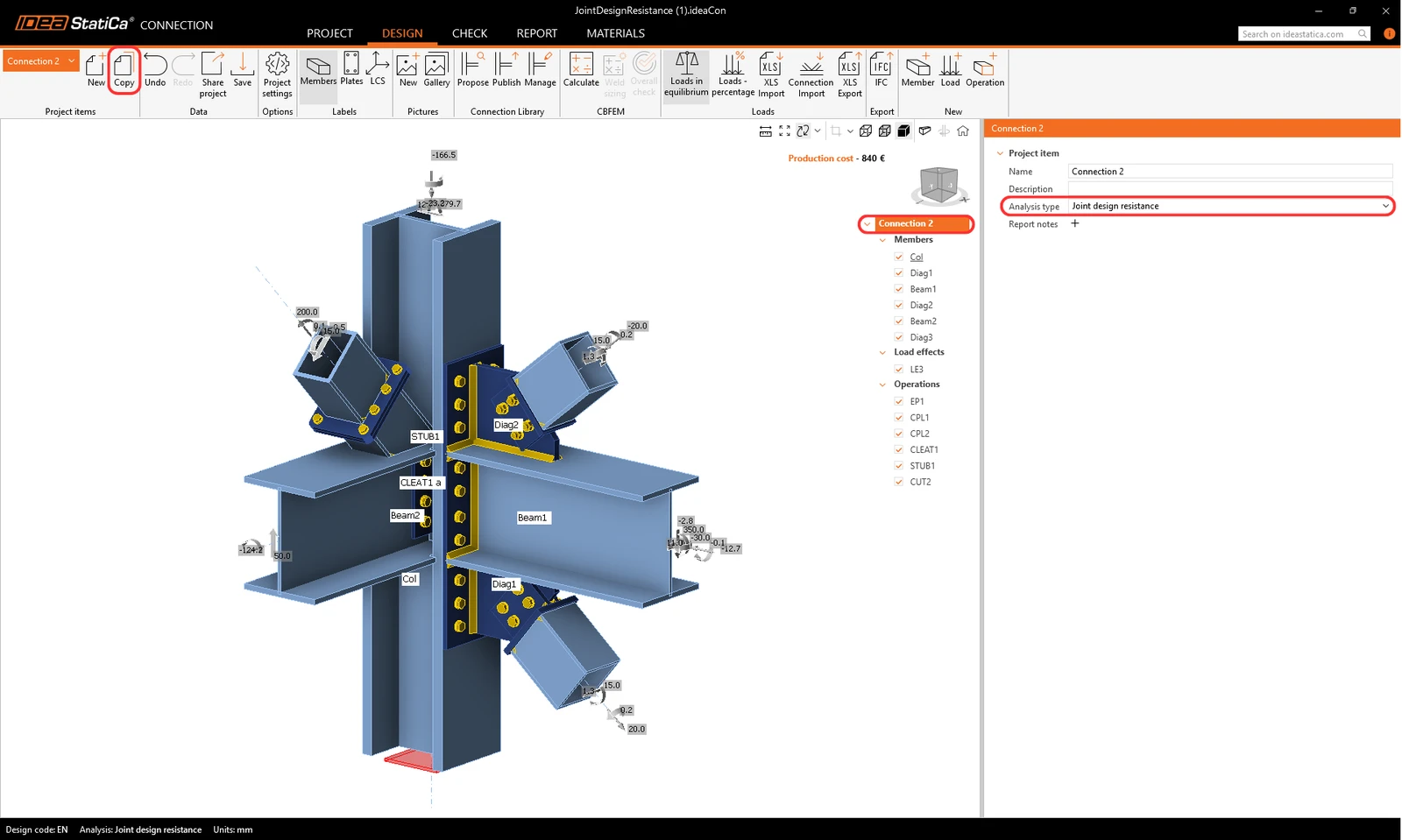Screen dimensions: 1402x840
Task: Publish to Connection Library
Action: pyautogui.click(x=506, y=70)
